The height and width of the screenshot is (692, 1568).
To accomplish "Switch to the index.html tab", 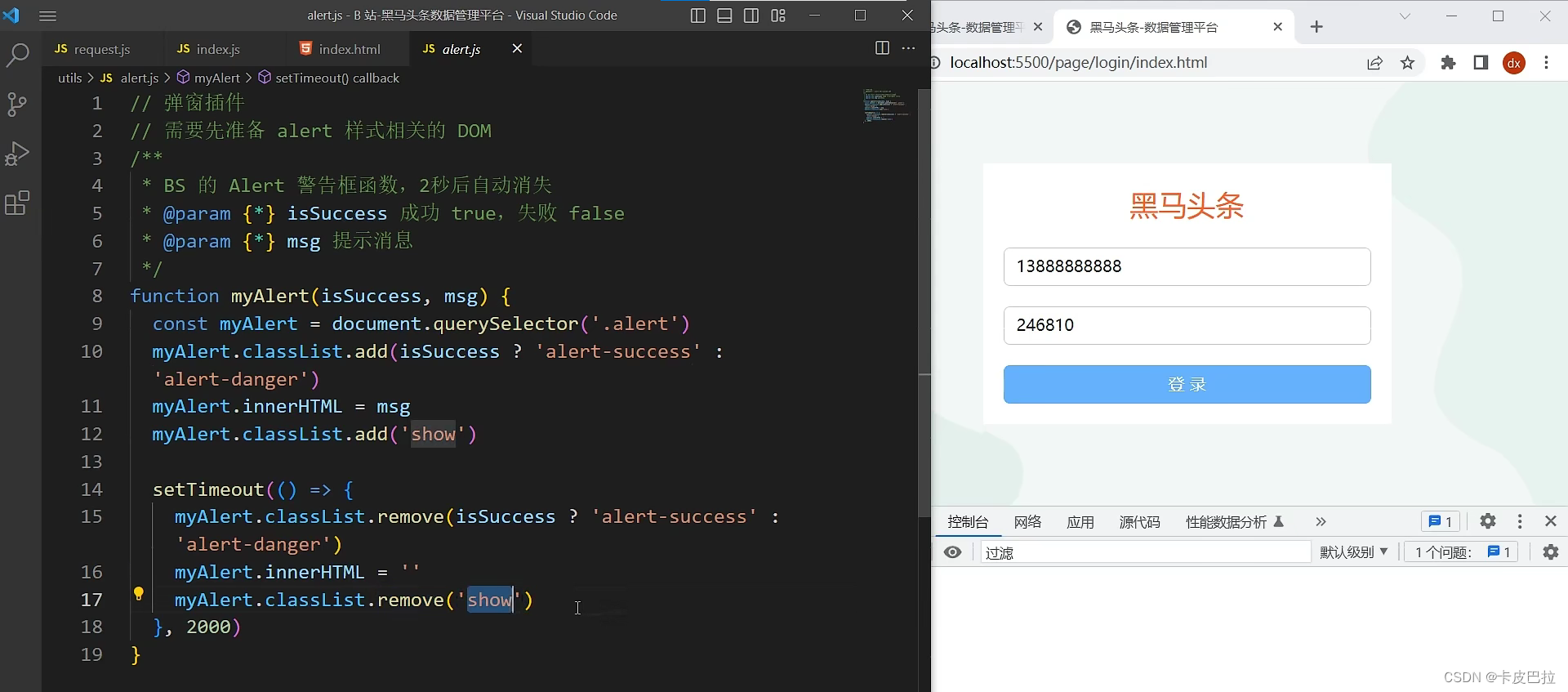I will tap(340, 49).
